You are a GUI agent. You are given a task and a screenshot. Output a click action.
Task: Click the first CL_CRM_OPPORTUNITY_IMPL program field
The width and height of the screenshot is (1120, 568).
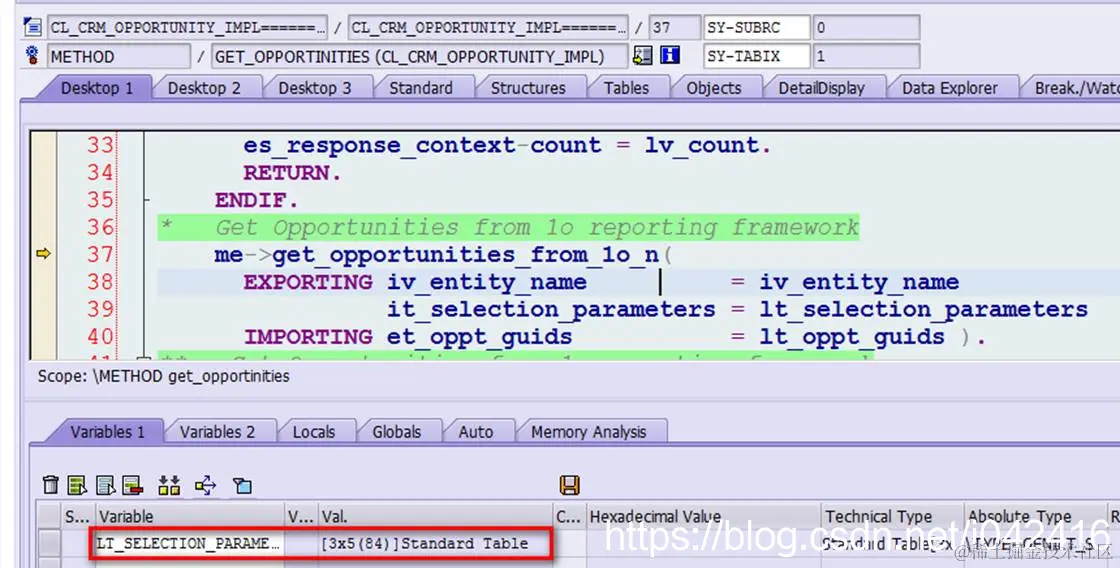[x=187, y=27]
